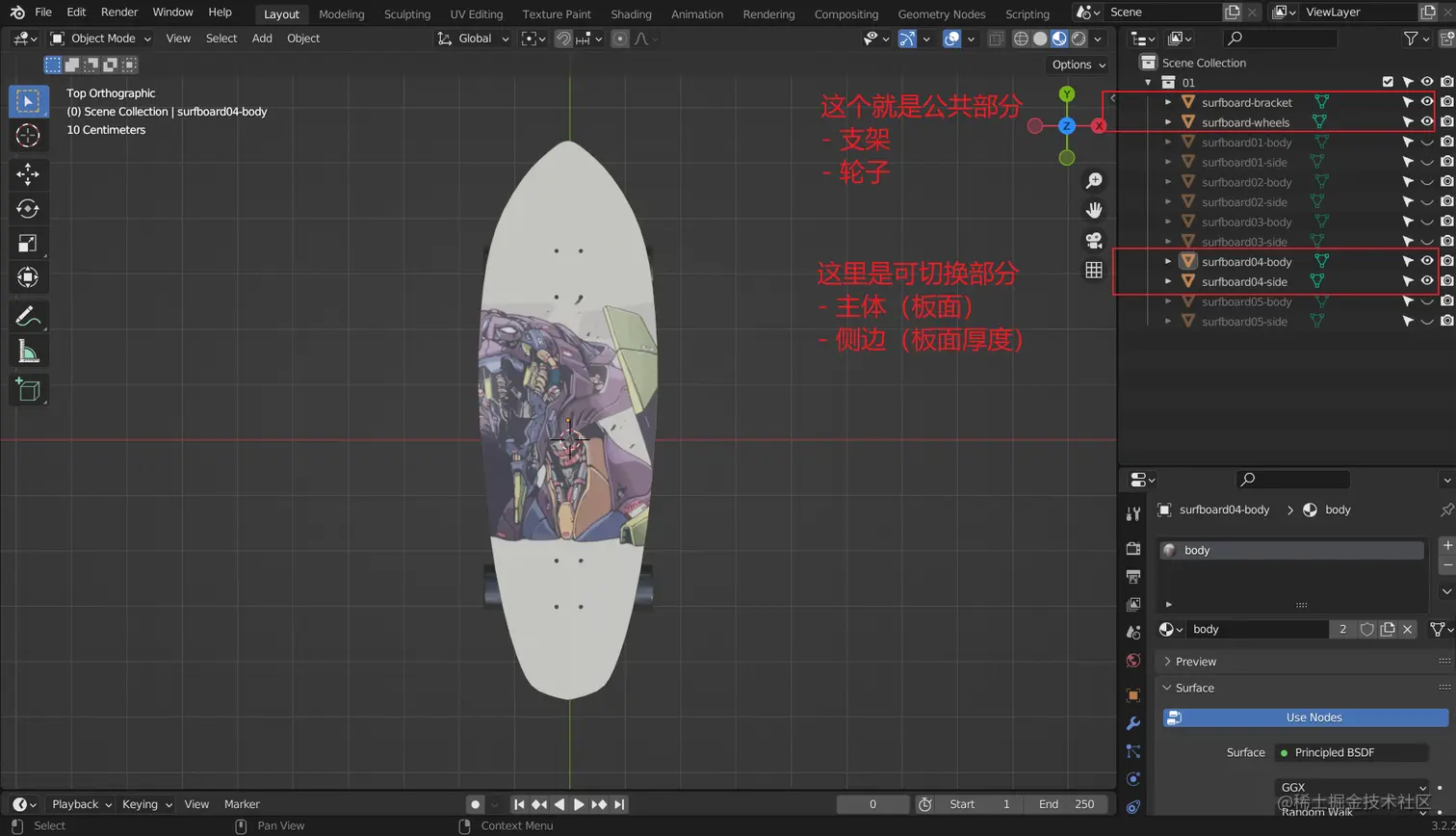Toggle Use Nodes for body material
The image size is (1456, 836).
click(1306, 718)
